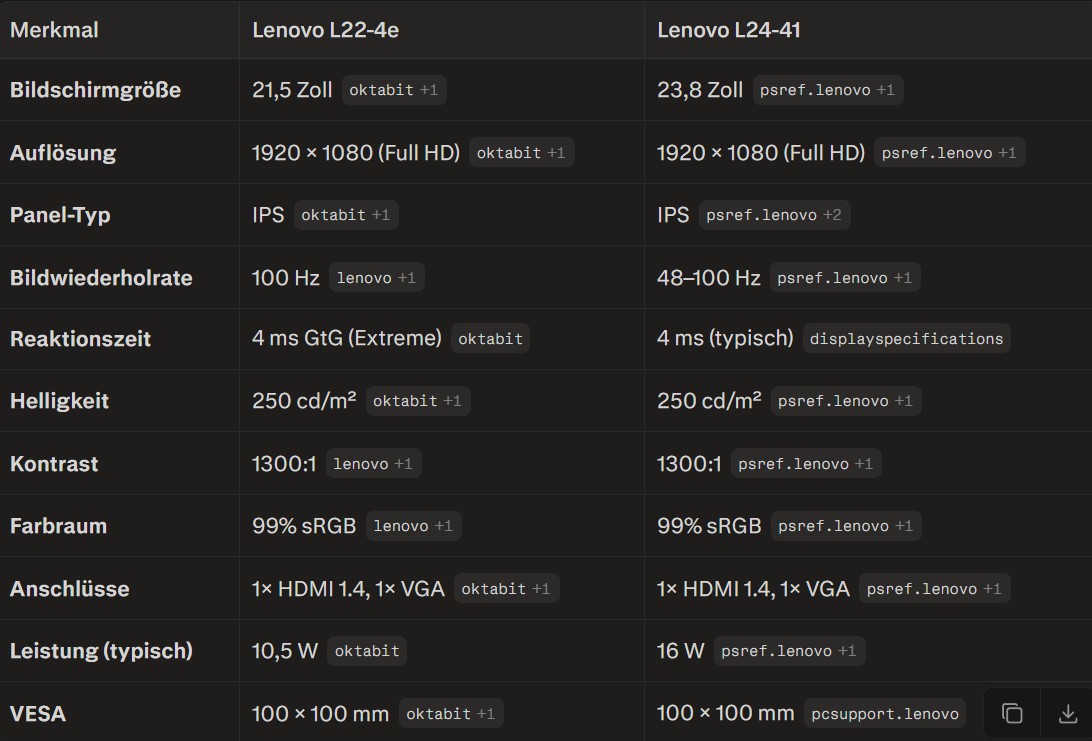Viewport: 1092px width, 741px height.
Task: Open oktabit chip in Panel-Typ row
Action: pyautogui.click(x=346, y=214)
